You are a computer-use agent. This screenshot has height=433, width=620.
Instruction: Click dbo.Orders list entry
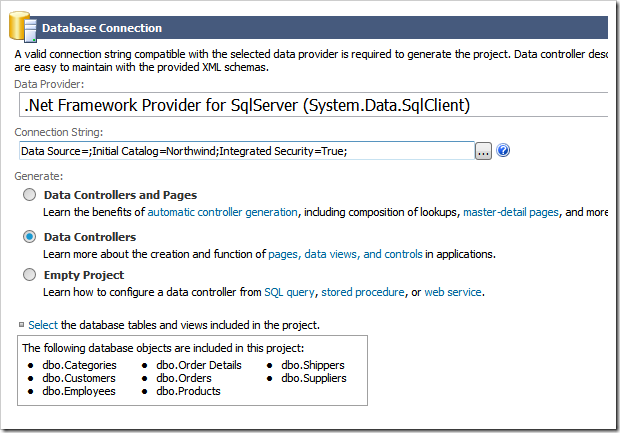[x=183, y=378]
